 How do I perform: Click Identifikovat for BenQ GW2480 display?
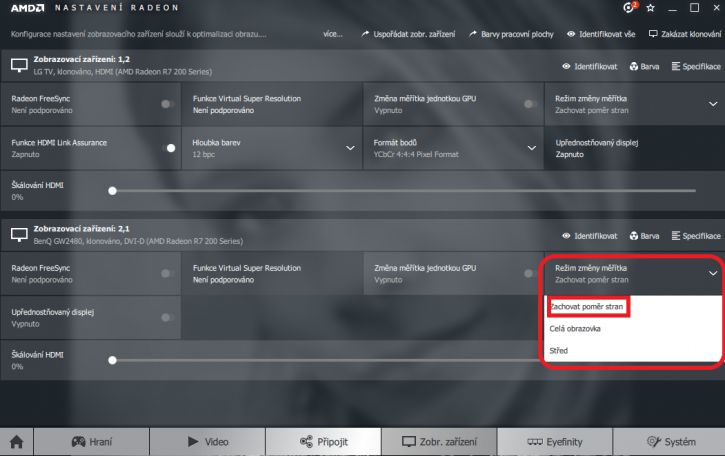590,236
